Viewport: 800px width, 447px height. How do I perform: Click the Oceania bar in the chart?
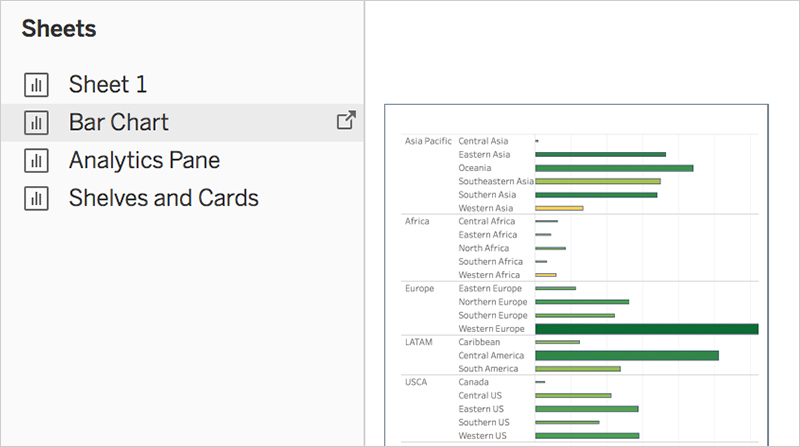pyautogui.click(x=614, y=168)
